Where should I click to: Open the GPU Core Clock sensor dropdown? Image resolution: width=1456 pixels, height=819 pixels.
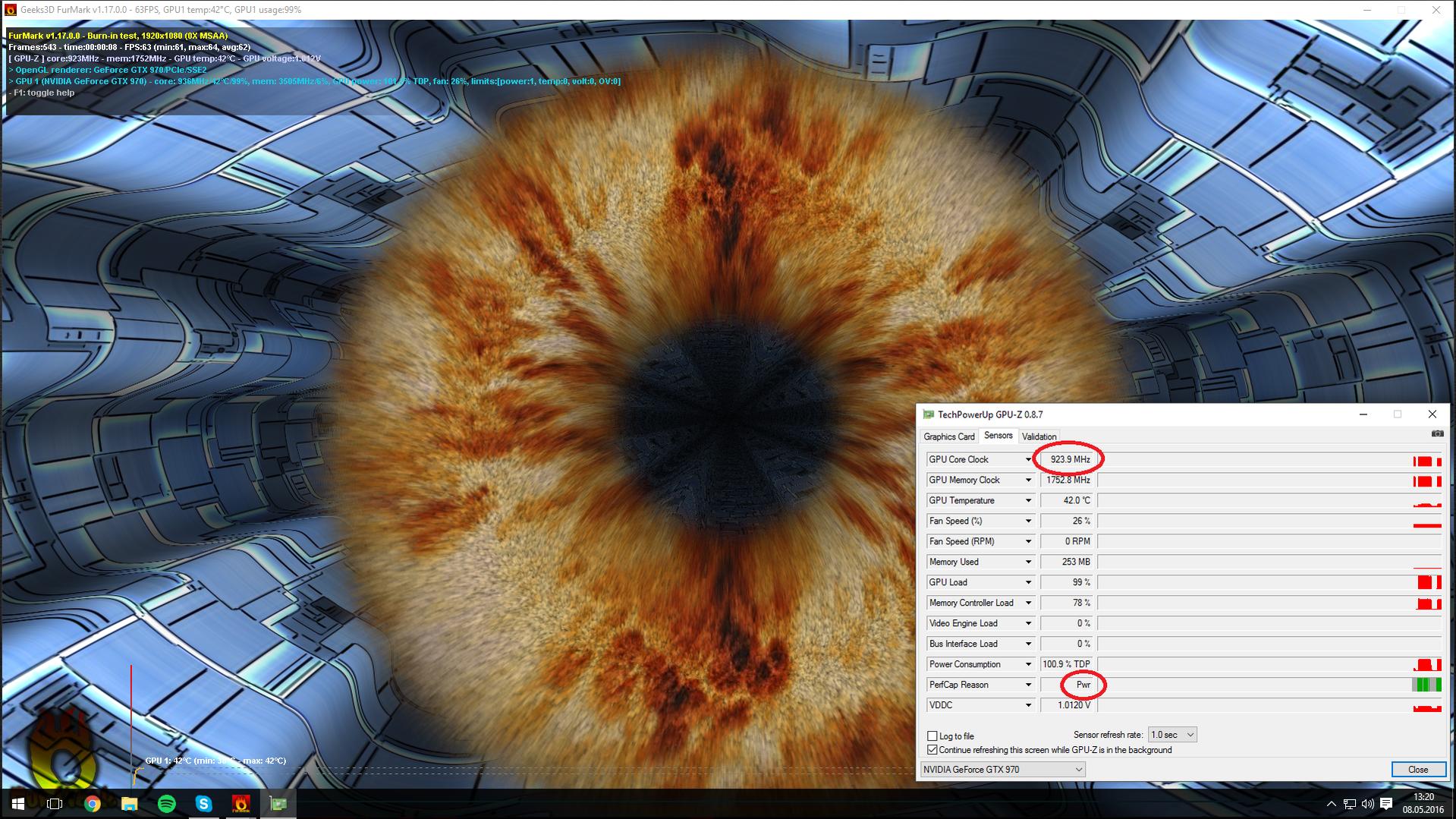click(1028, 460)
